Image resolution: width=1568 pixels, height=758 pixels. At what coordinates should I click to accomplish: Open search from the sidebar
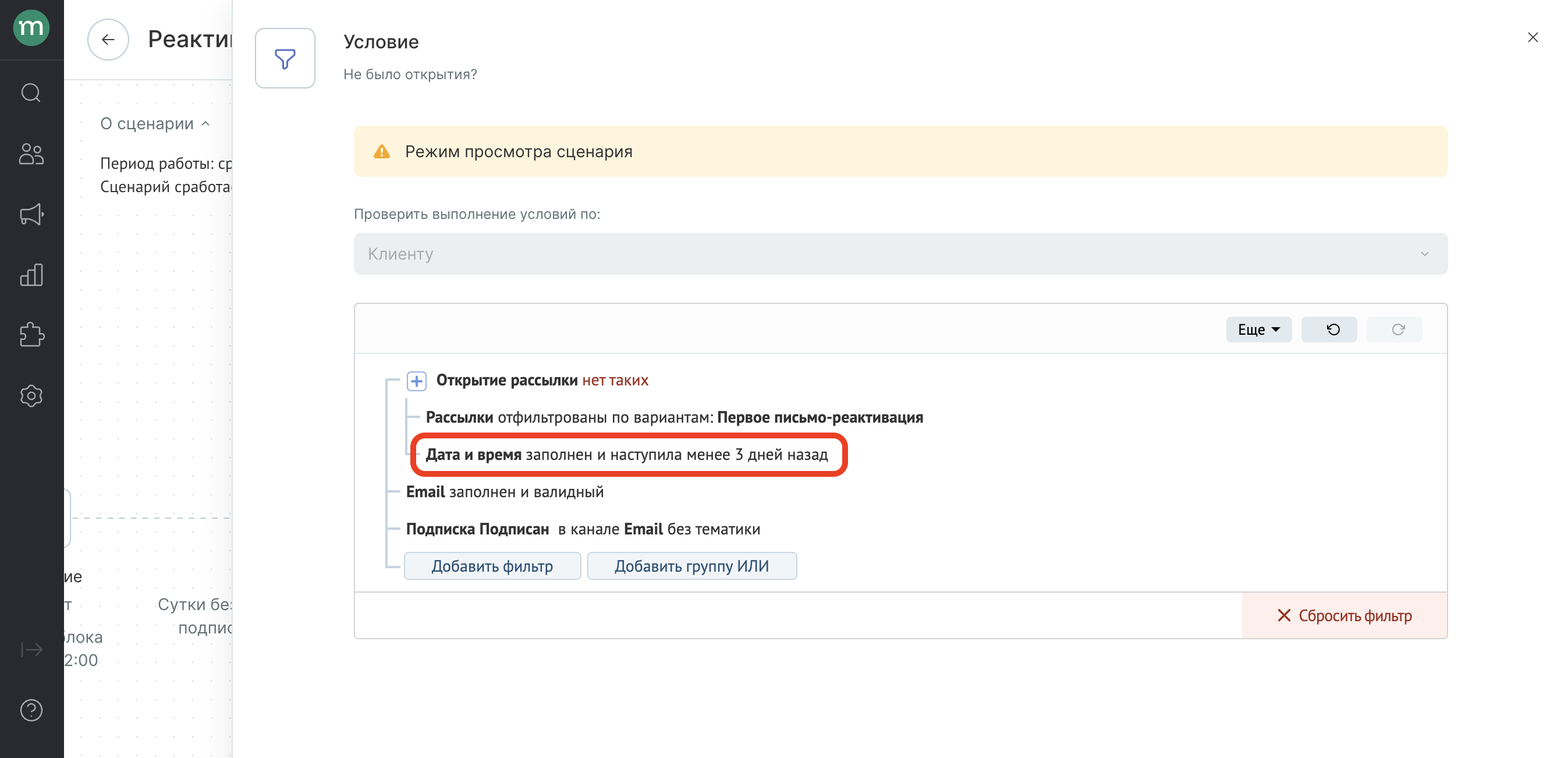pyautogui.click(x=31, y=93)
